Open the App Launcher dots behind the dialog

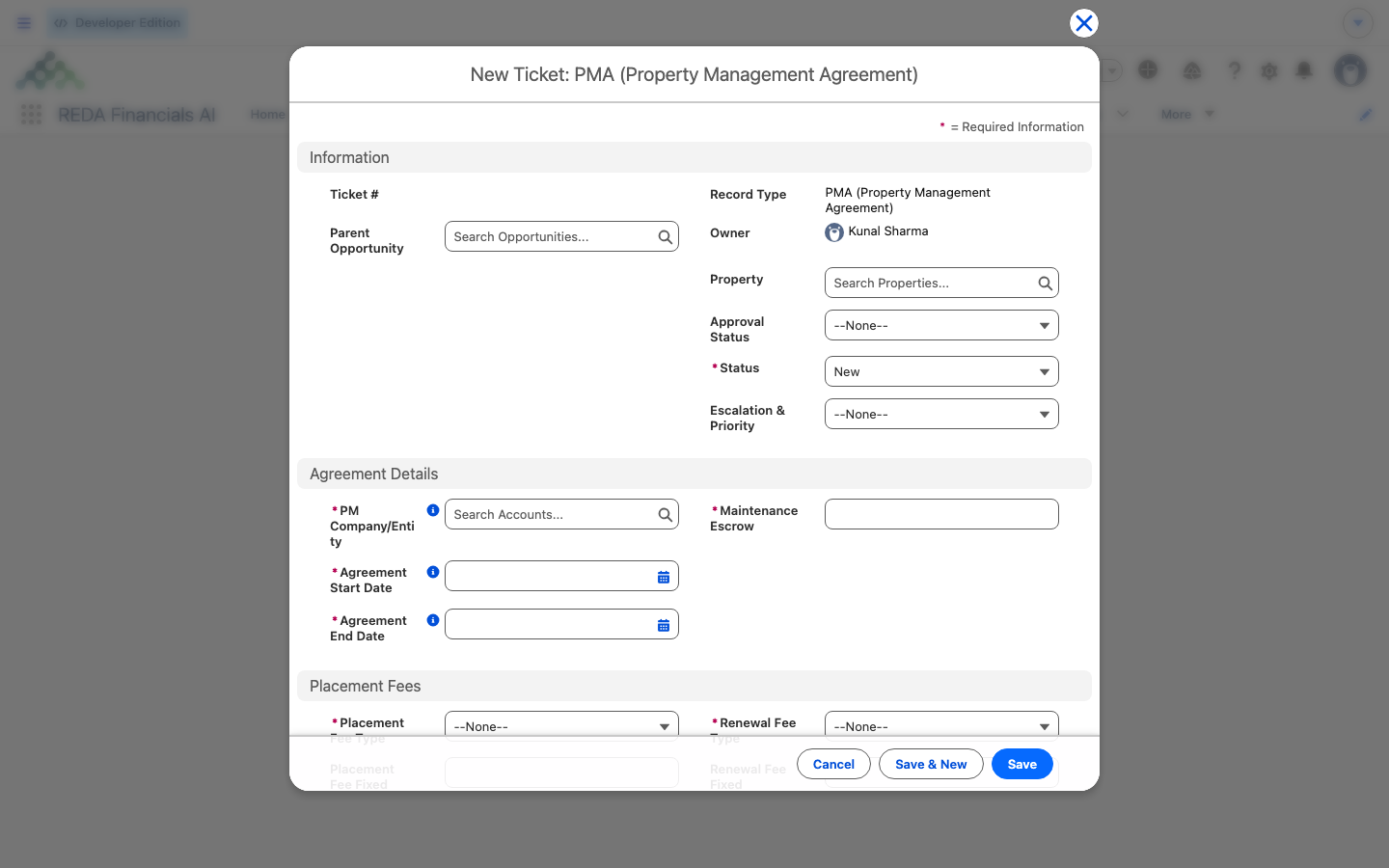click(x=31, y=115)
